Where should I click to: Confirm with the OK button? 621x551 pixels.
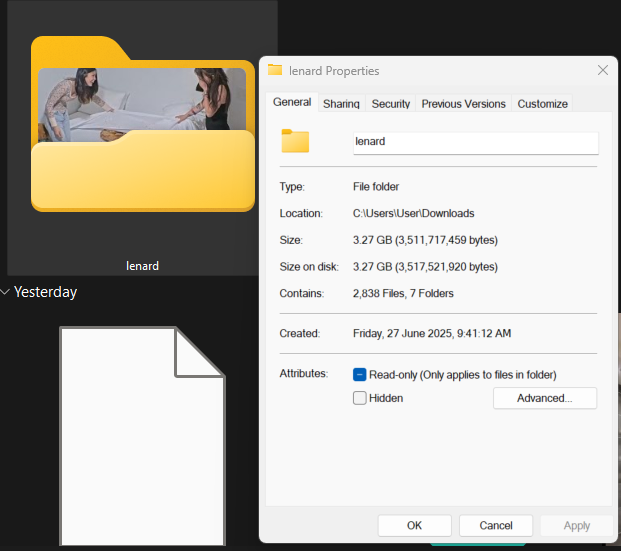tap(414, 526)
